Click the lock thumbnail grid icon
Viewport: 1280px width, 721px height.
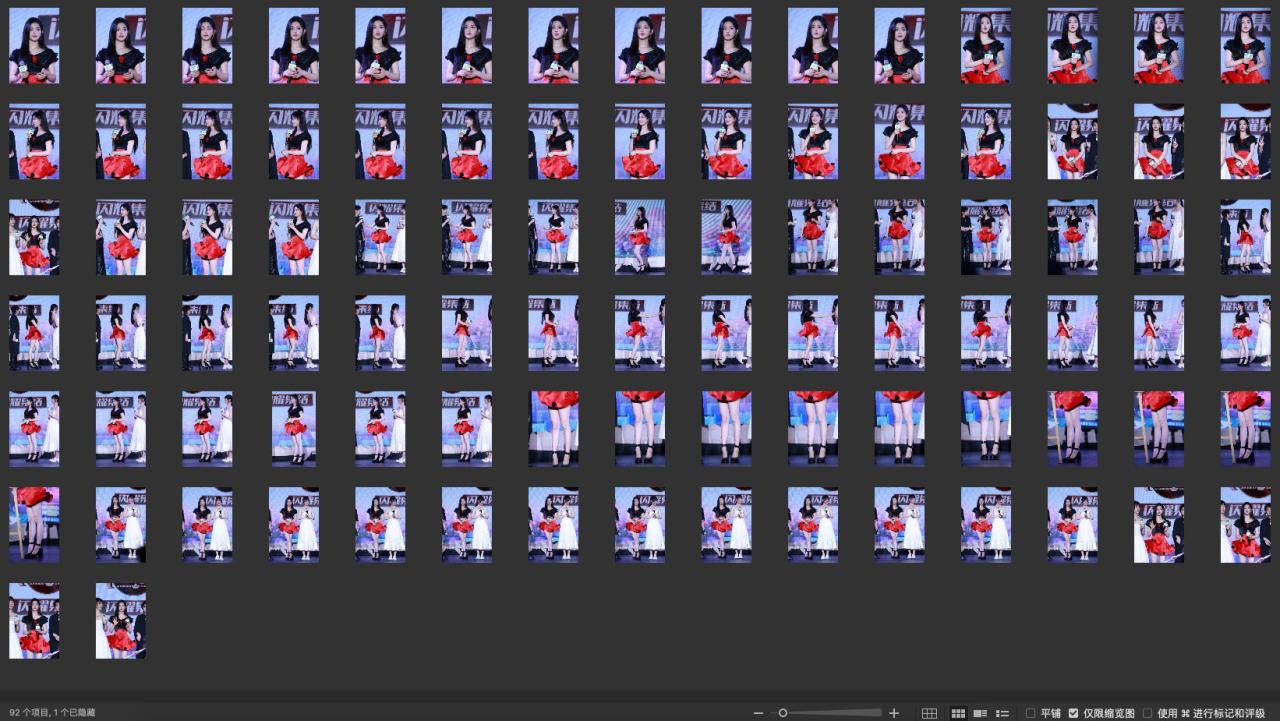click(929, 713)
